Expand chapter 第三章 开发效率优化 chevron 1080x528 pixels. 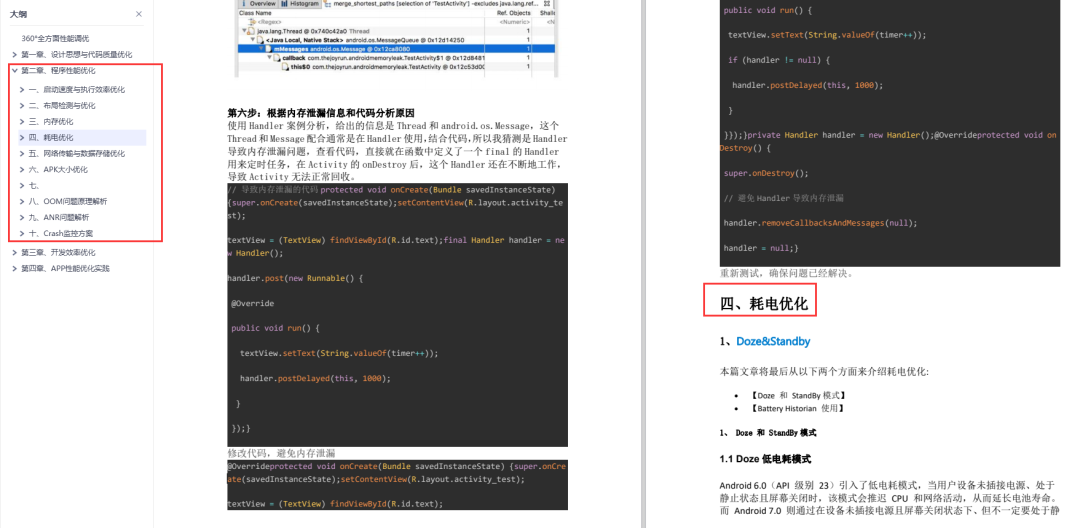tap(14, 253)
